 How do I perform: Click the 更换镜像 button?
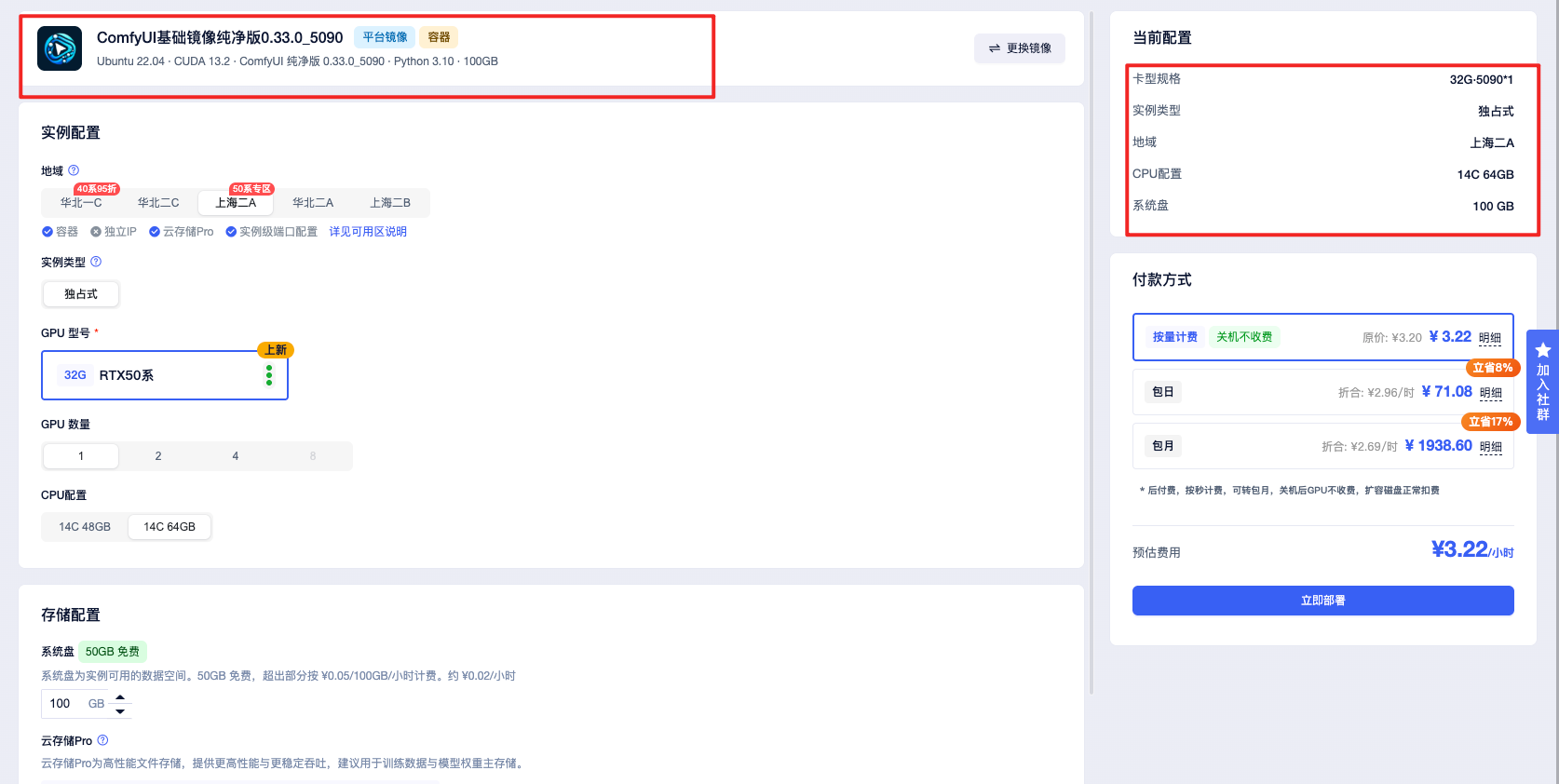1020,48
